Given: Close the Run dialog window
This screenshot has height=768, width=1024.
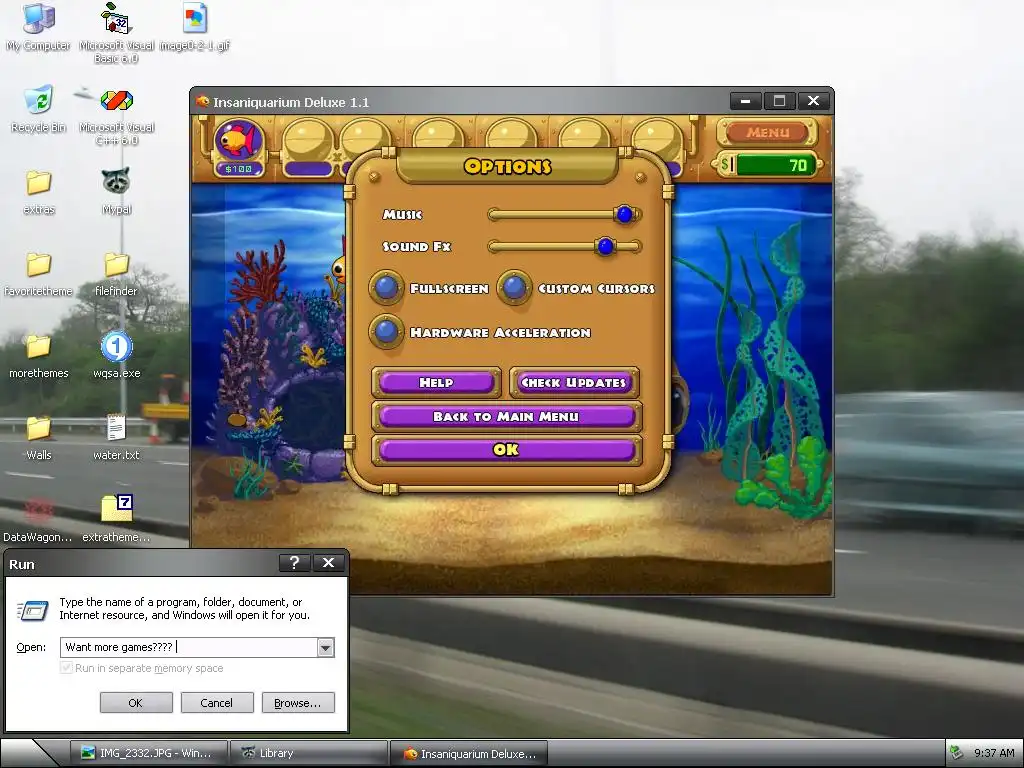Looking at the screenshot, I should (328, 563).
